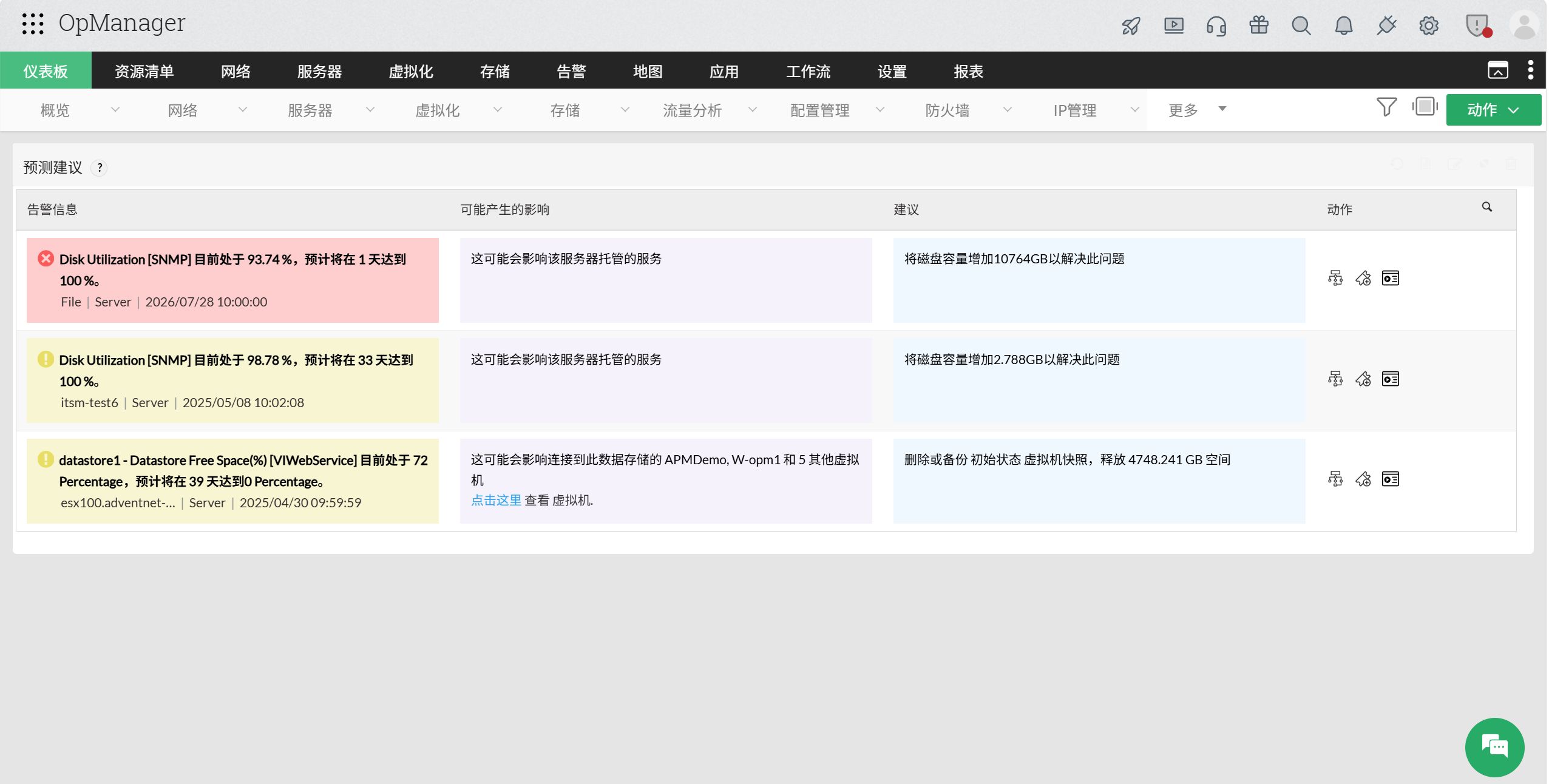The width and height of the screenshot is (1549, 784).
Task: Click the embed window icon in nav bar
Action: pyautogui.click(x=1497, y=70)
